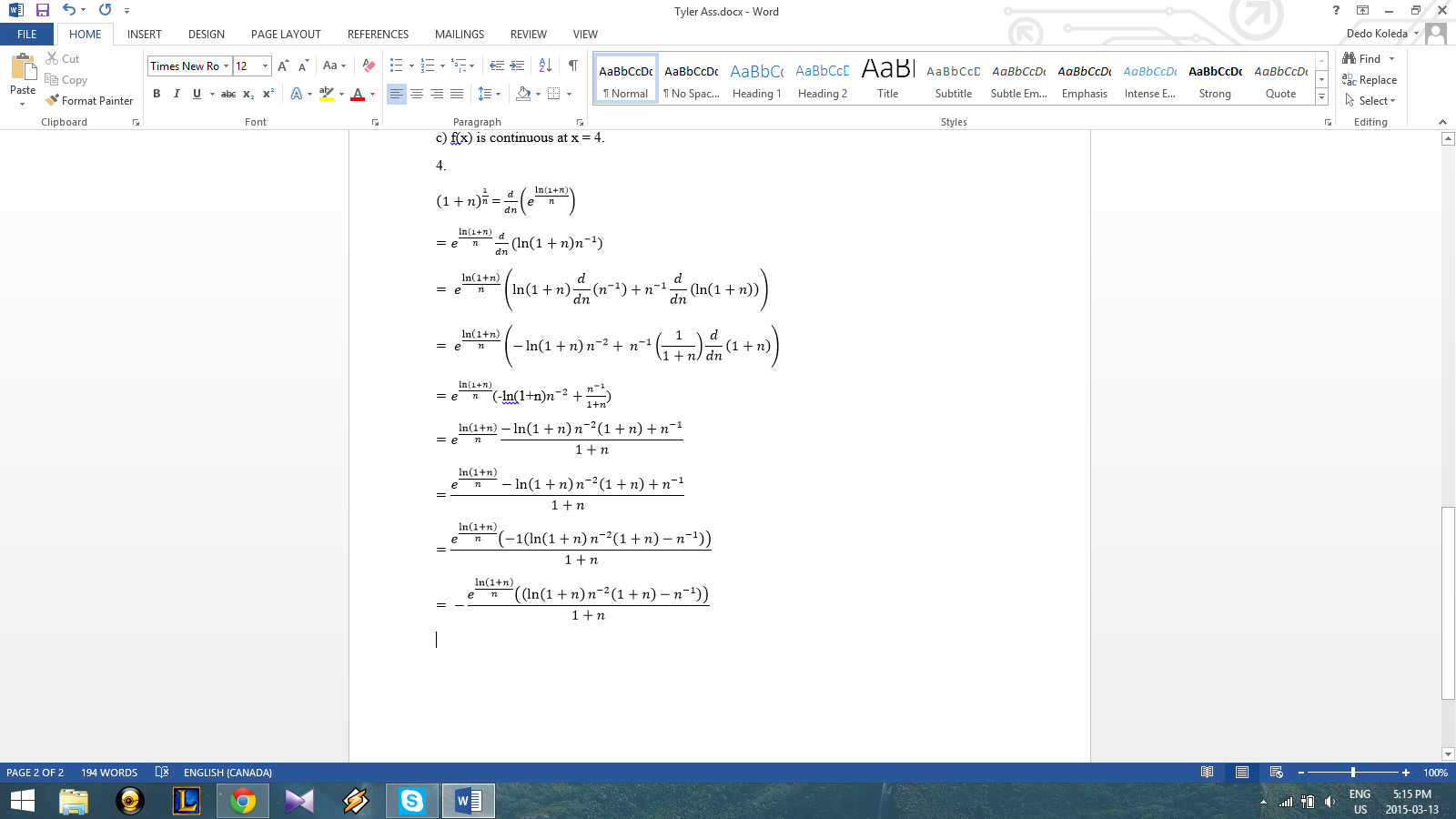Switch to Web Layout view icon
This screenshot has width=1456, height=819.
(1277, 773)
